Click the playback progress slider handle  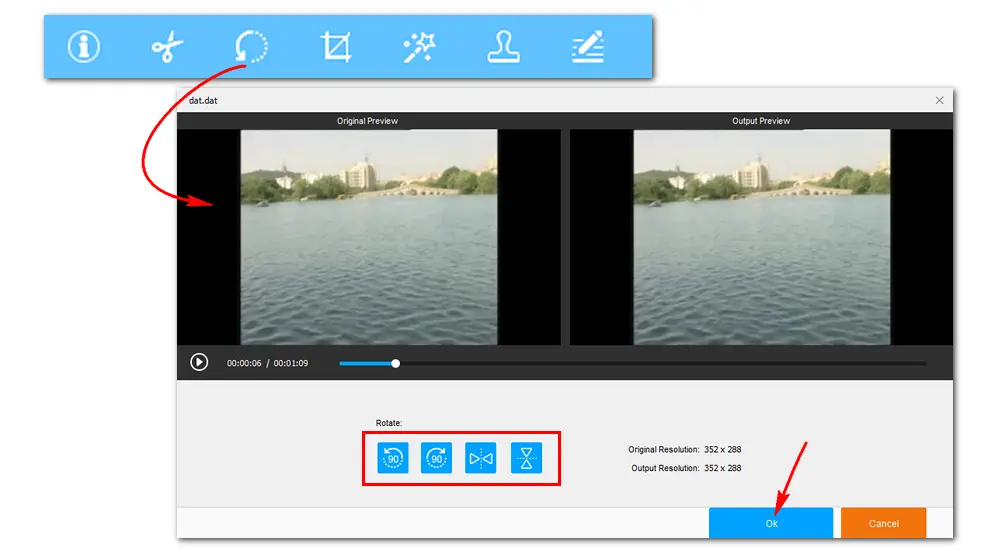(395, 363)
